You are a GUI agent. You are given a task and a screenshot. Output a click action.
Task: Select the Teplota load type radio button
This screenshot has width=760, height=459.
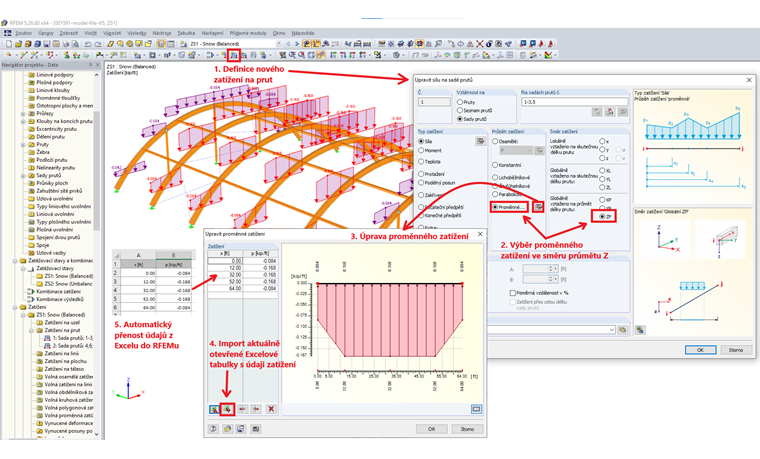(421, 161)
